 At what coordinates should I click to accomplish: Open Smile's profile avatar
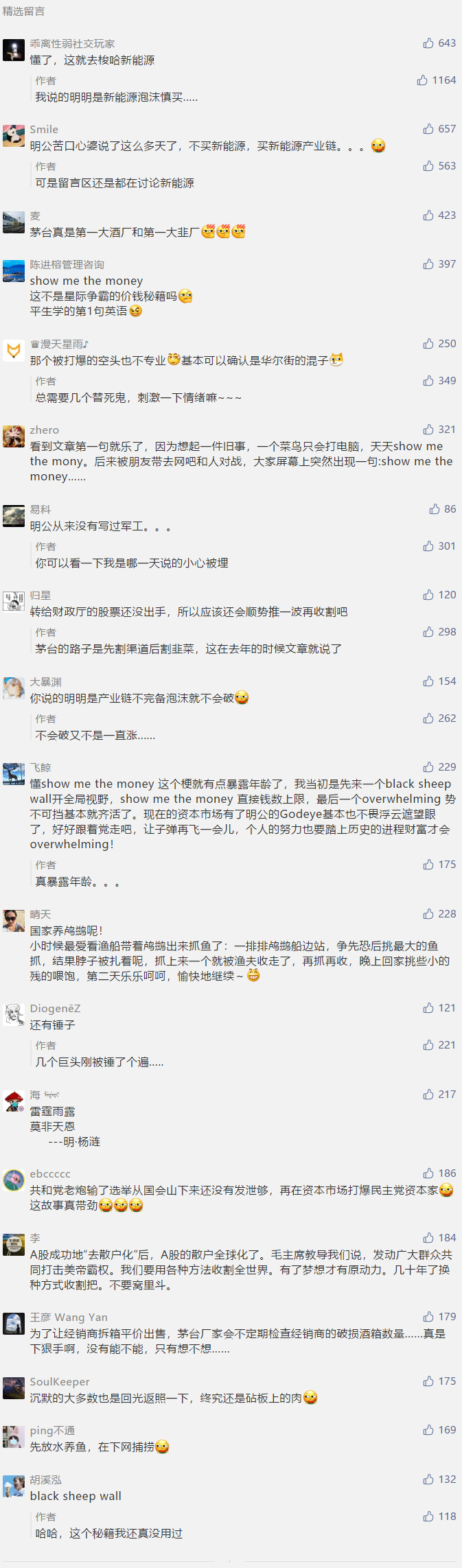coord(14,136)
